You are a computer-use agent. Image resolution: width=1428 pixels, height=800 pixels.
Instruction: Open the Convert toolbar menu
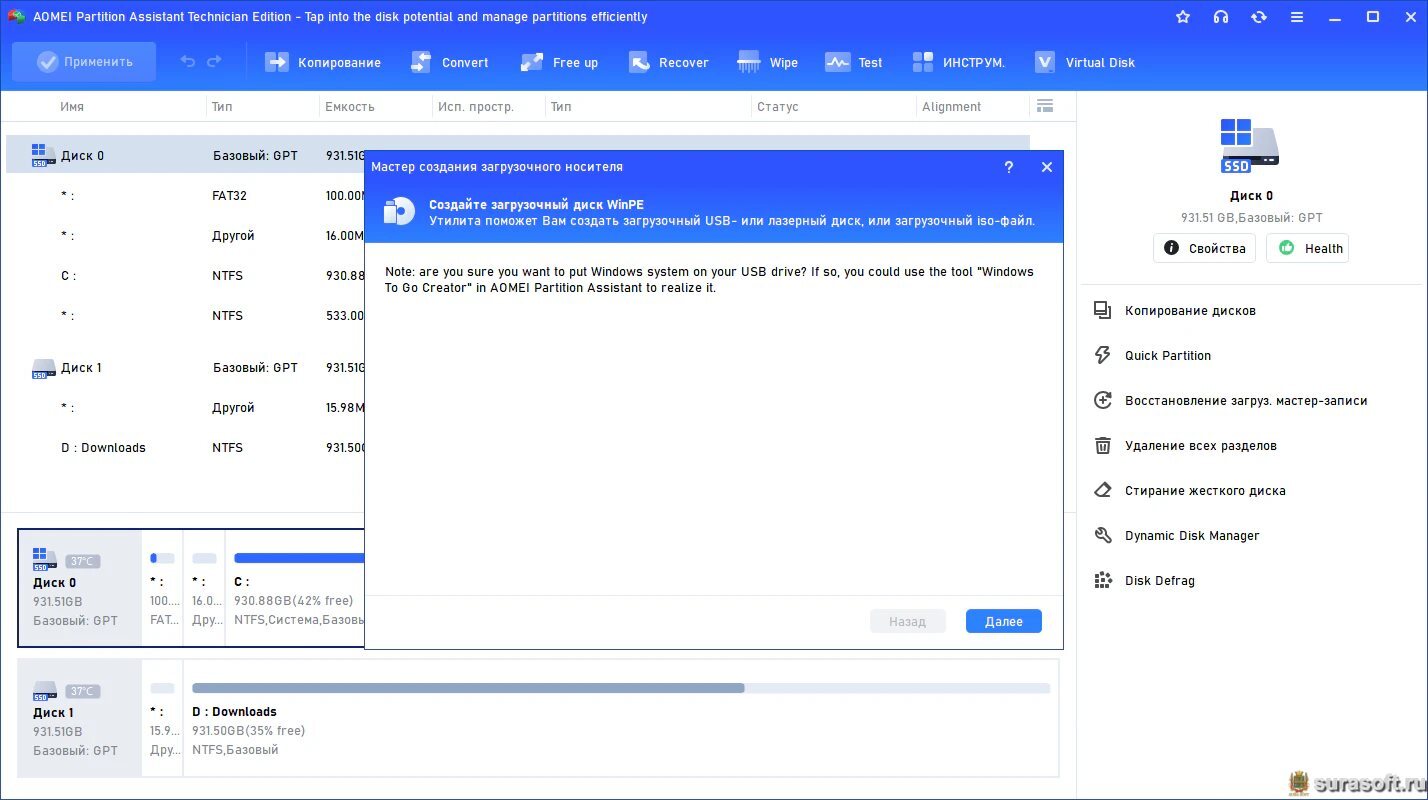click(450, 62)
